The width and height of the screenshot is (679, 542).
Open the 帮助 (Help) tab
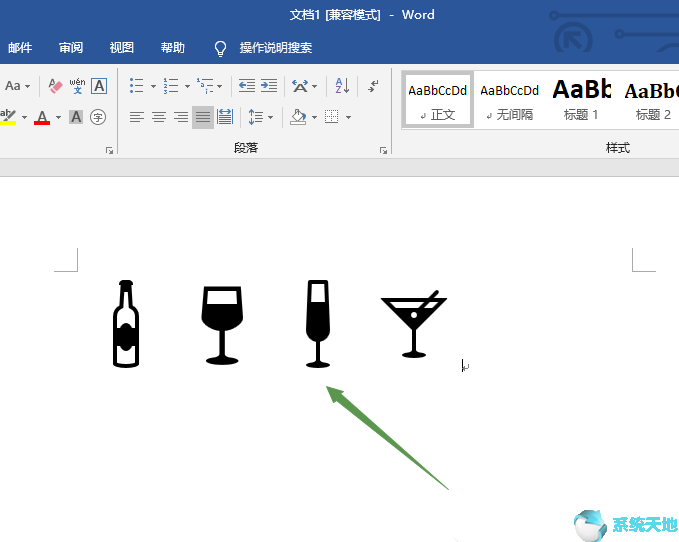[173, 48]
